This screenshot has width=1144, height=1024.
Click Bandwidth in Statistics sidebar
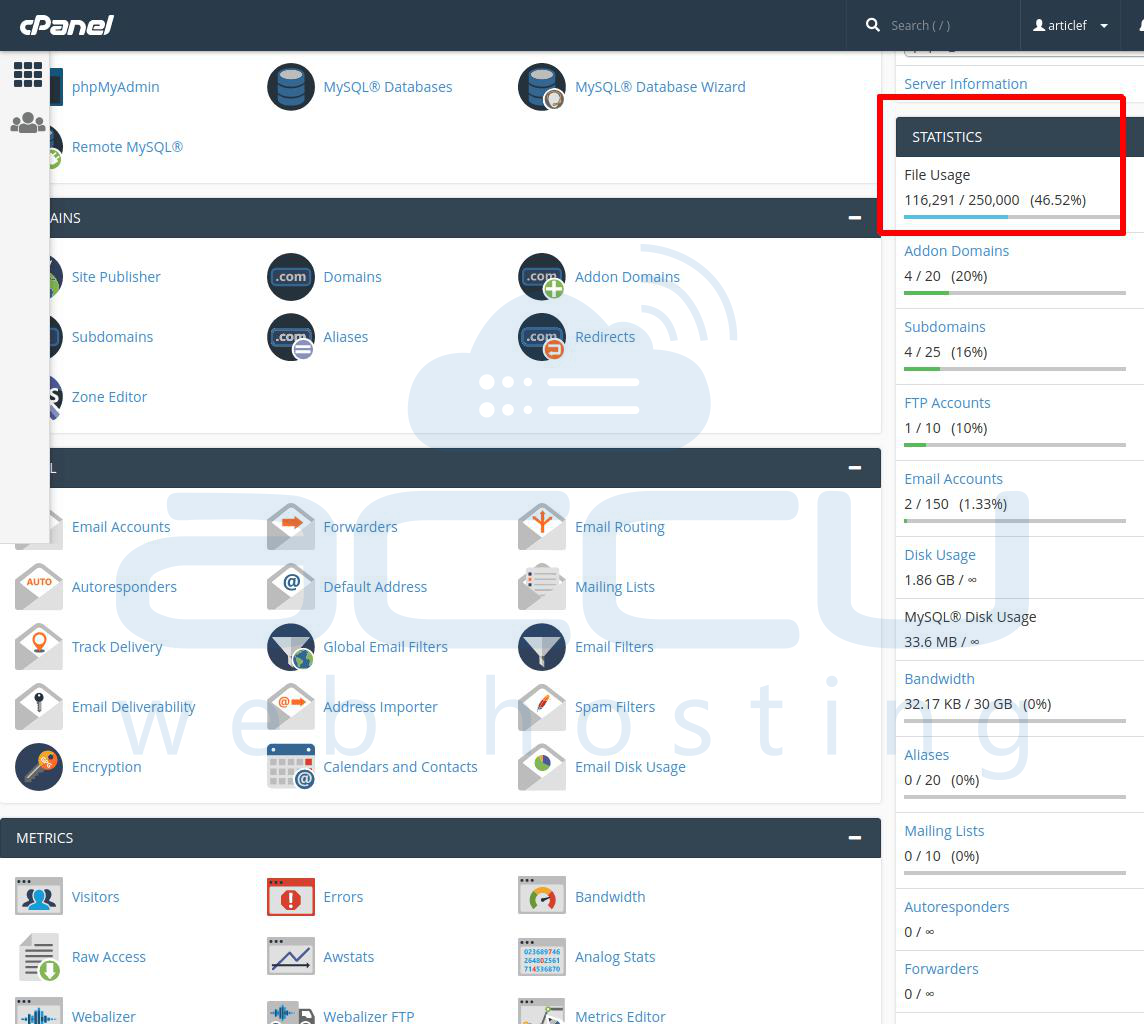[939, 679]
